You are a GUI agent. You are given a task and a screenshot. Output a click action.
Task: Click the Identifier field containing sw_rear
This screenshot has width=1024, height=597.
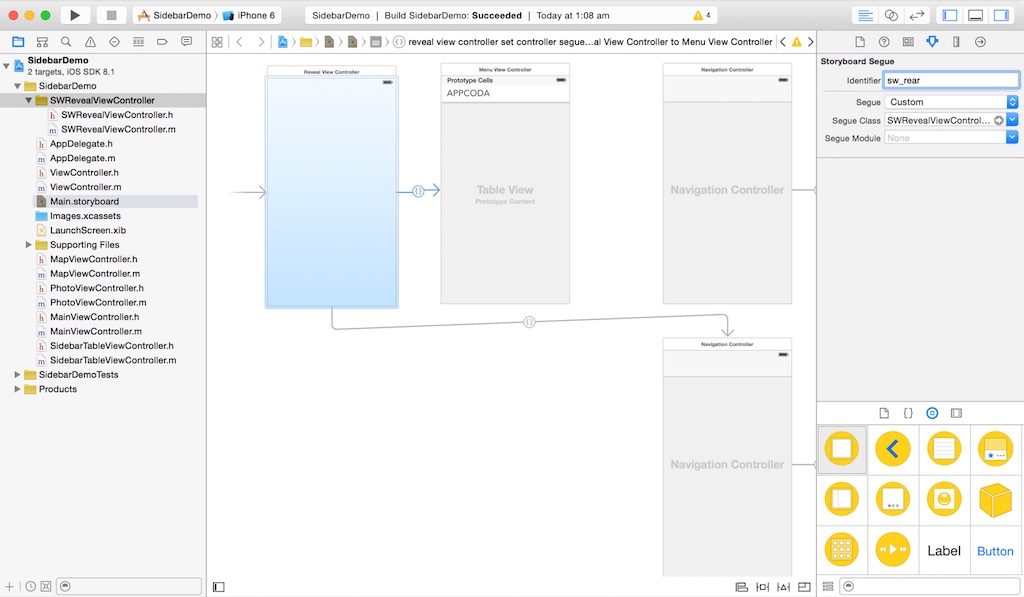click(x=950, y=80)
